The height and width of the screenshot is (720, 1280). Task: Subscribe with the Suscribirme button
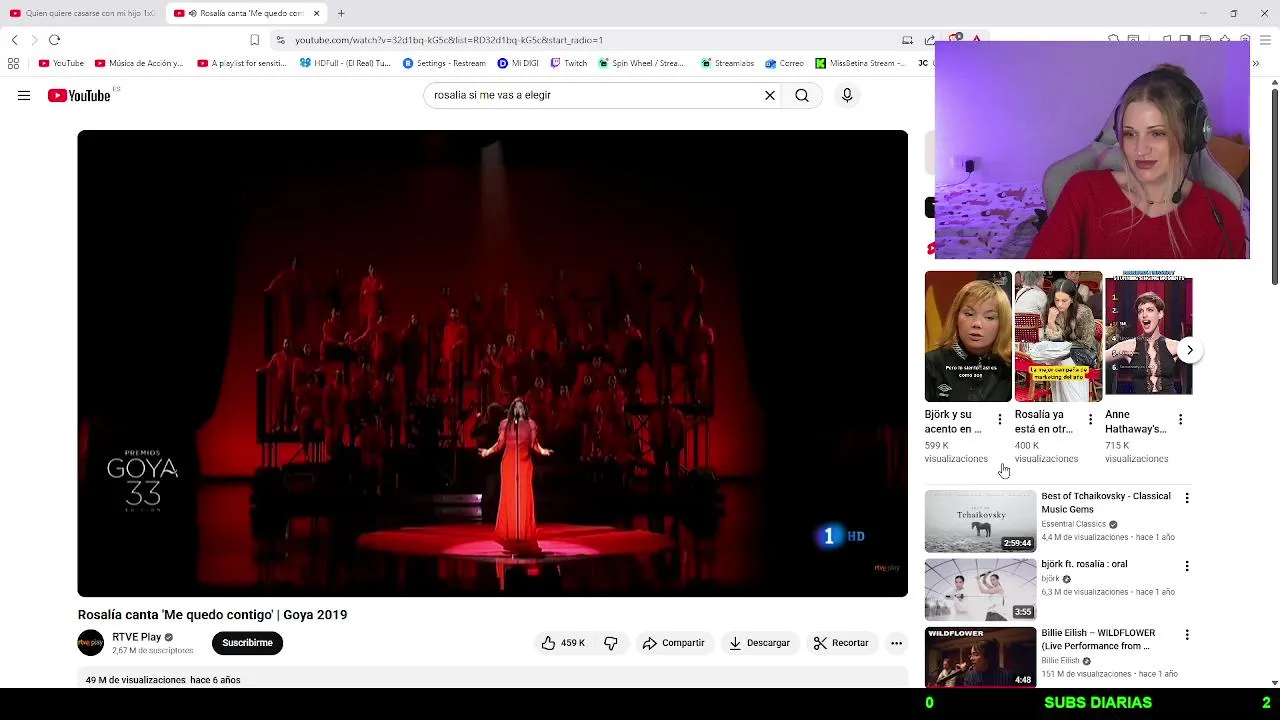(248, 643)
